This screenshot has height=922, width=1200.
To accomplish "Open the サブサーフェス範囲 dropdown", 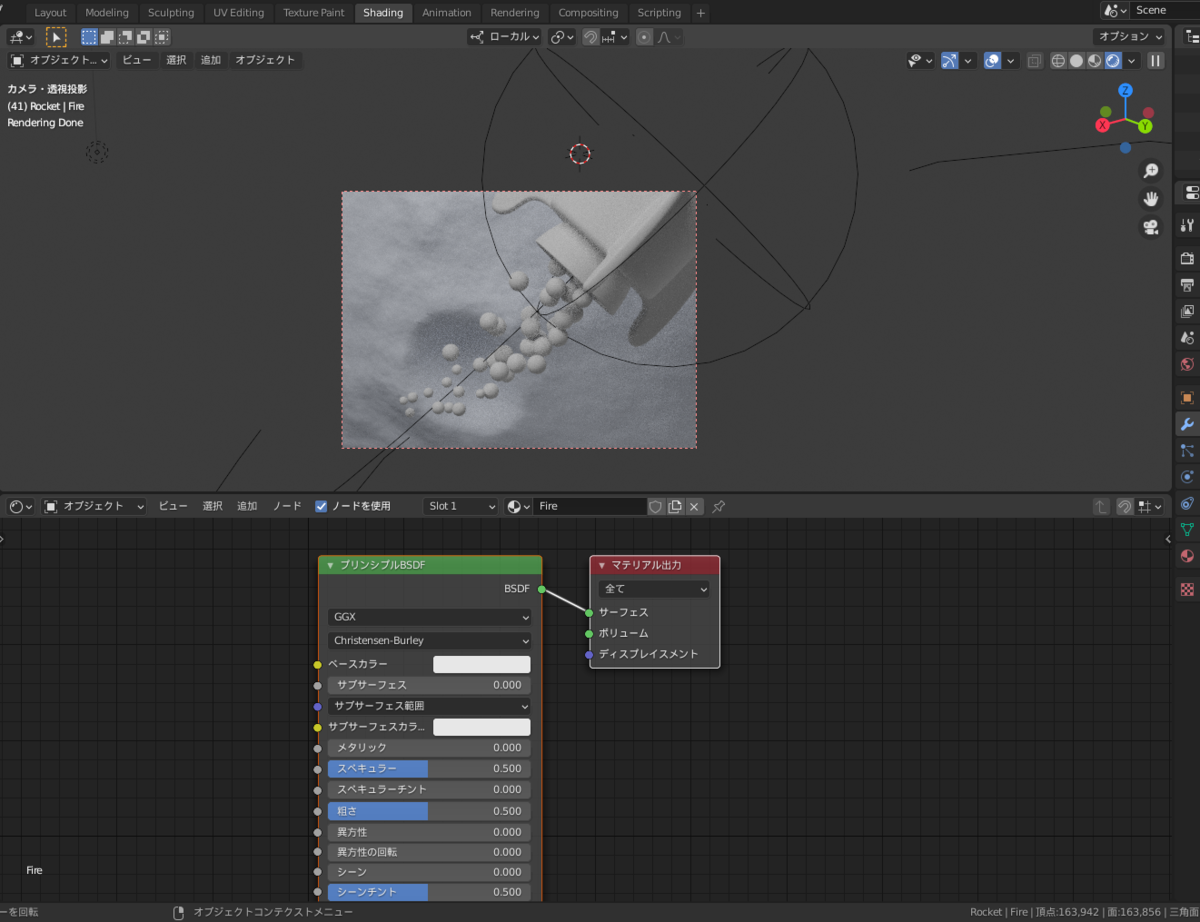I will pyautogui.click(x=430, y=706).
